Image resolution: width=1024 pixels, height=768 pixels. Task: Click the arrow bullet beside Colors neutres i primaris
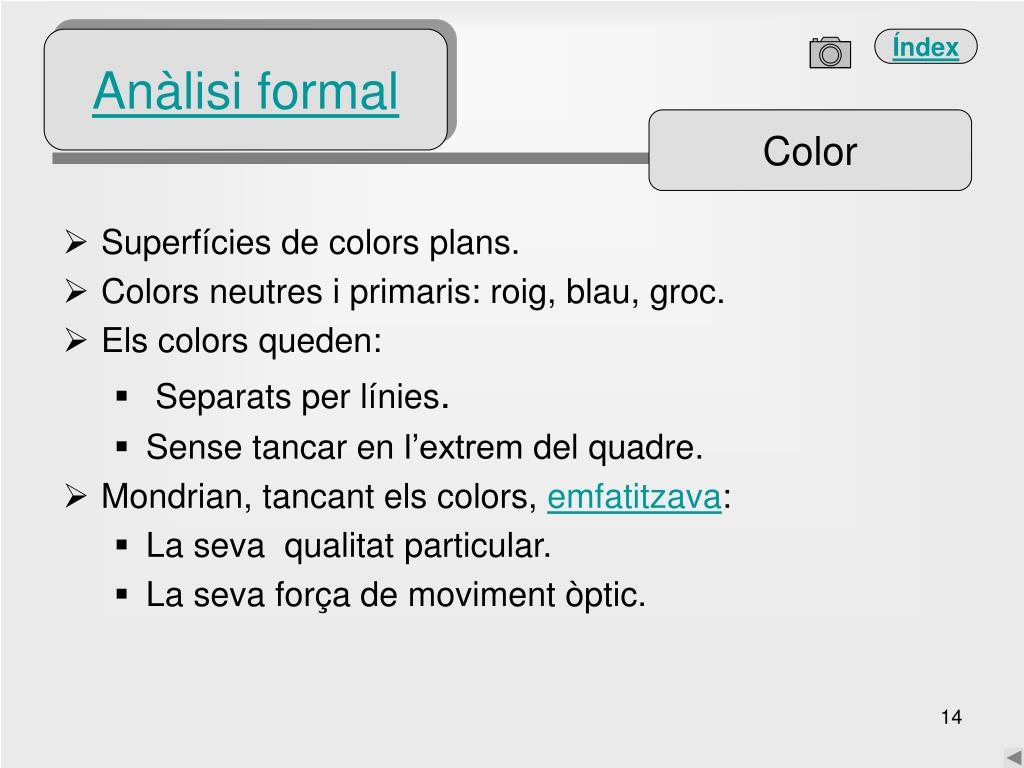coord(76,291)
